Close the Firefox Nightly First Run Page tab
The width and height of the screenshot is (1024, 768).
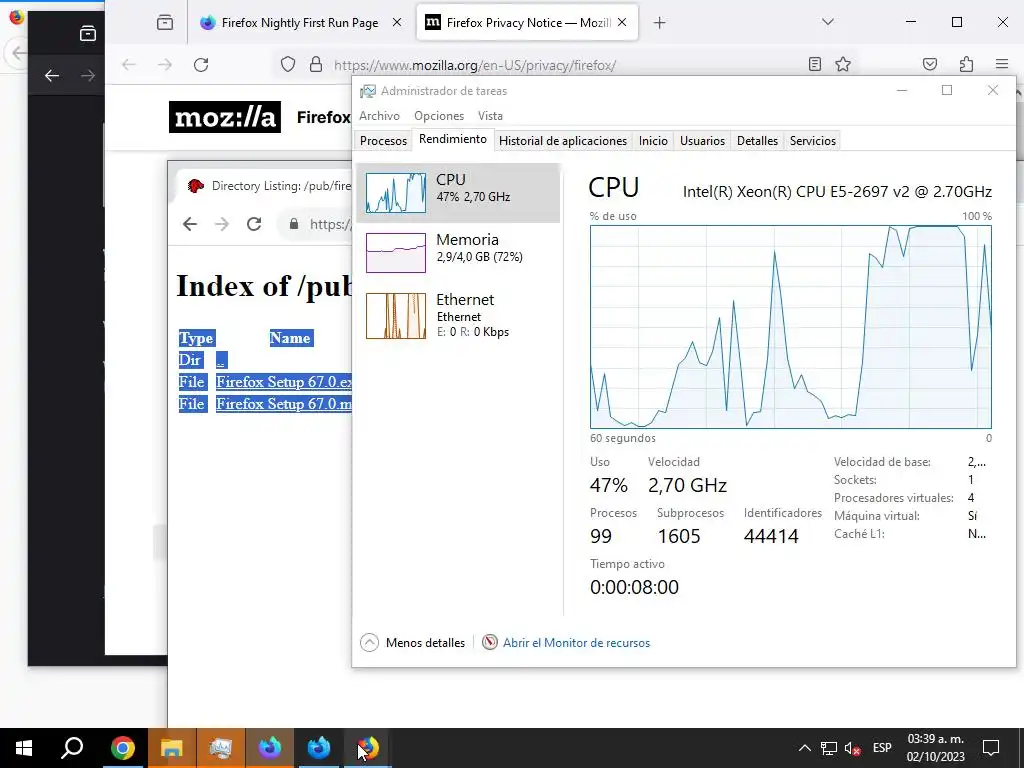(396, 23)
